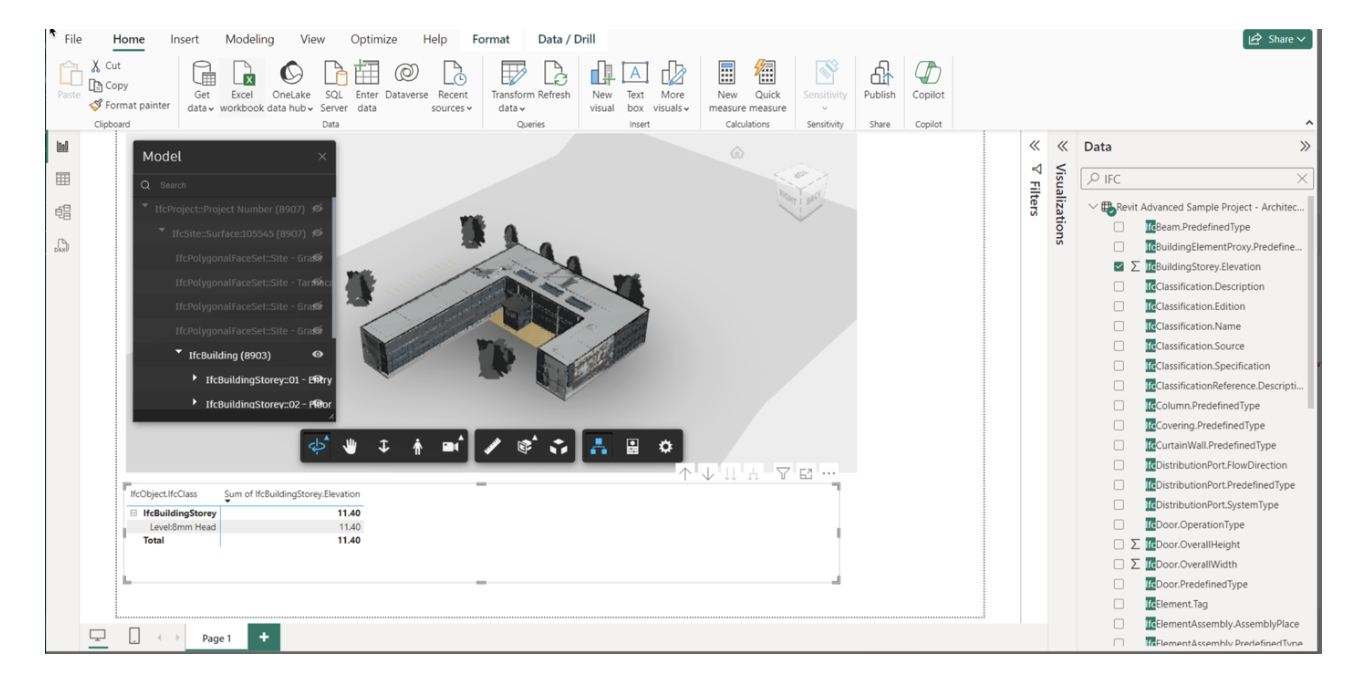Click the Cut command
The image size is (1352, 692).
tap(105, 66)
